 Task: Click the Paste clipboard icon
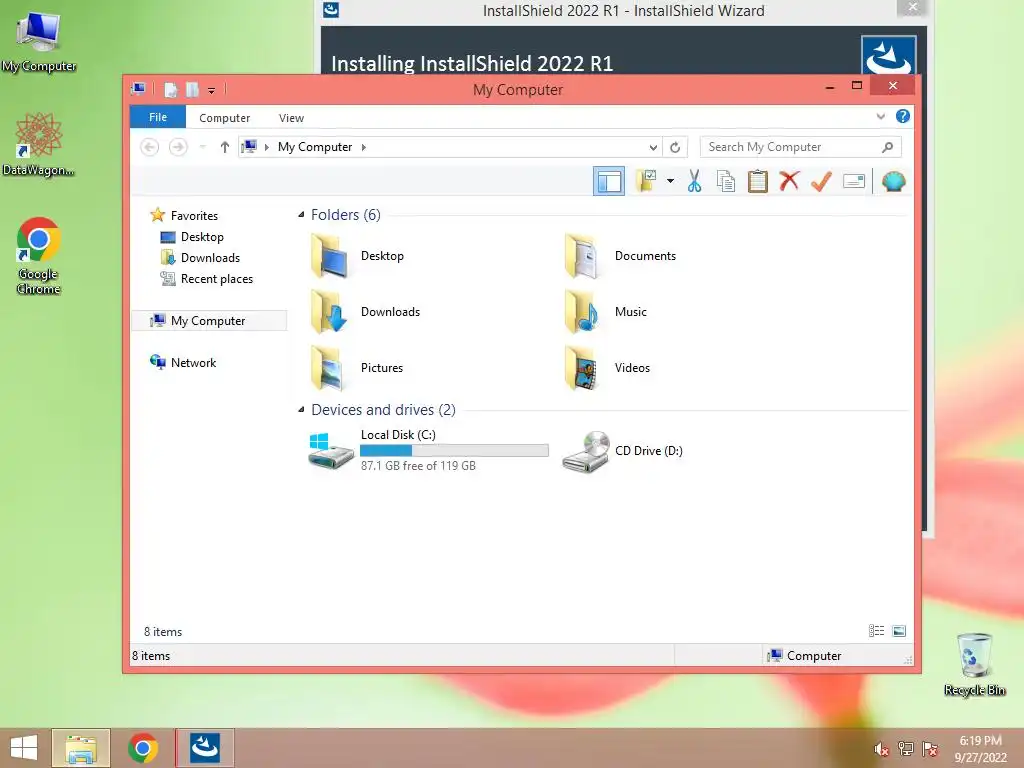pos(758,181)
